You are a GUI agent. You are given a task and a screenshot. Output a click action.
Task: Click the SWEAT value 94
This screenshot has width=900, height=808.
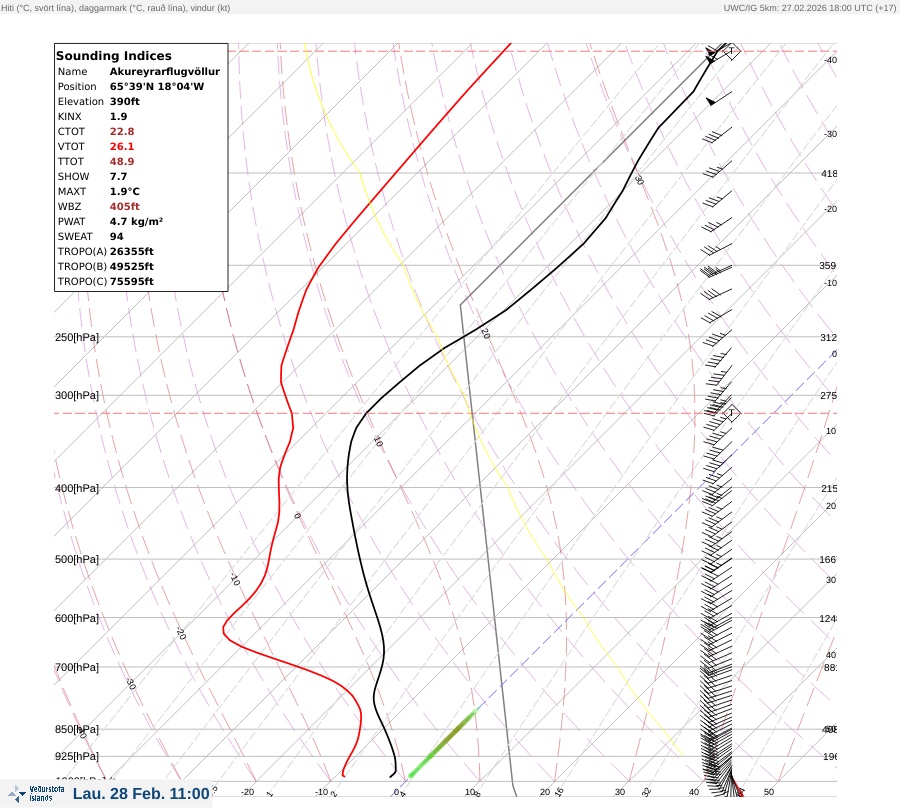(x=117, y=236)
